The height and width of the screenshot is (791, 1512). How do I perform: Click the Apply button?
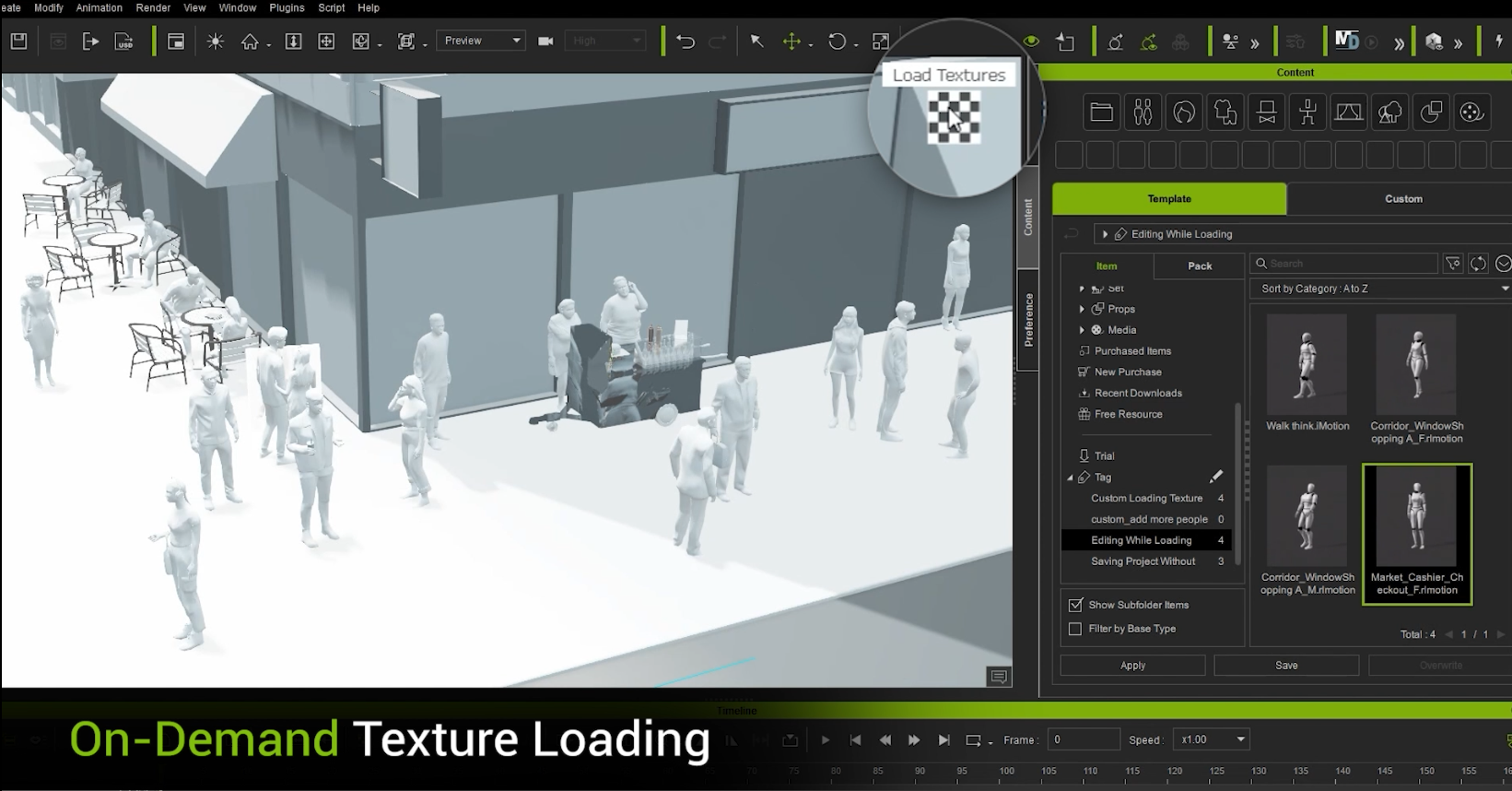pos(1132,666)
